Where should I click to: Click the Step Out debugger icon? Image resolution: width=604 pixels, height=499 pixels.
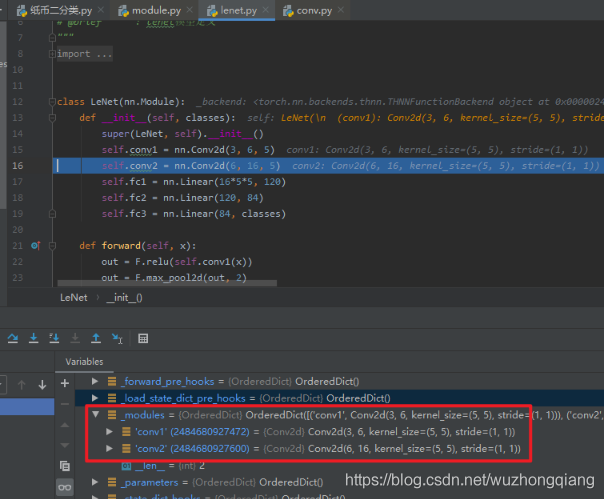point(96,338)
